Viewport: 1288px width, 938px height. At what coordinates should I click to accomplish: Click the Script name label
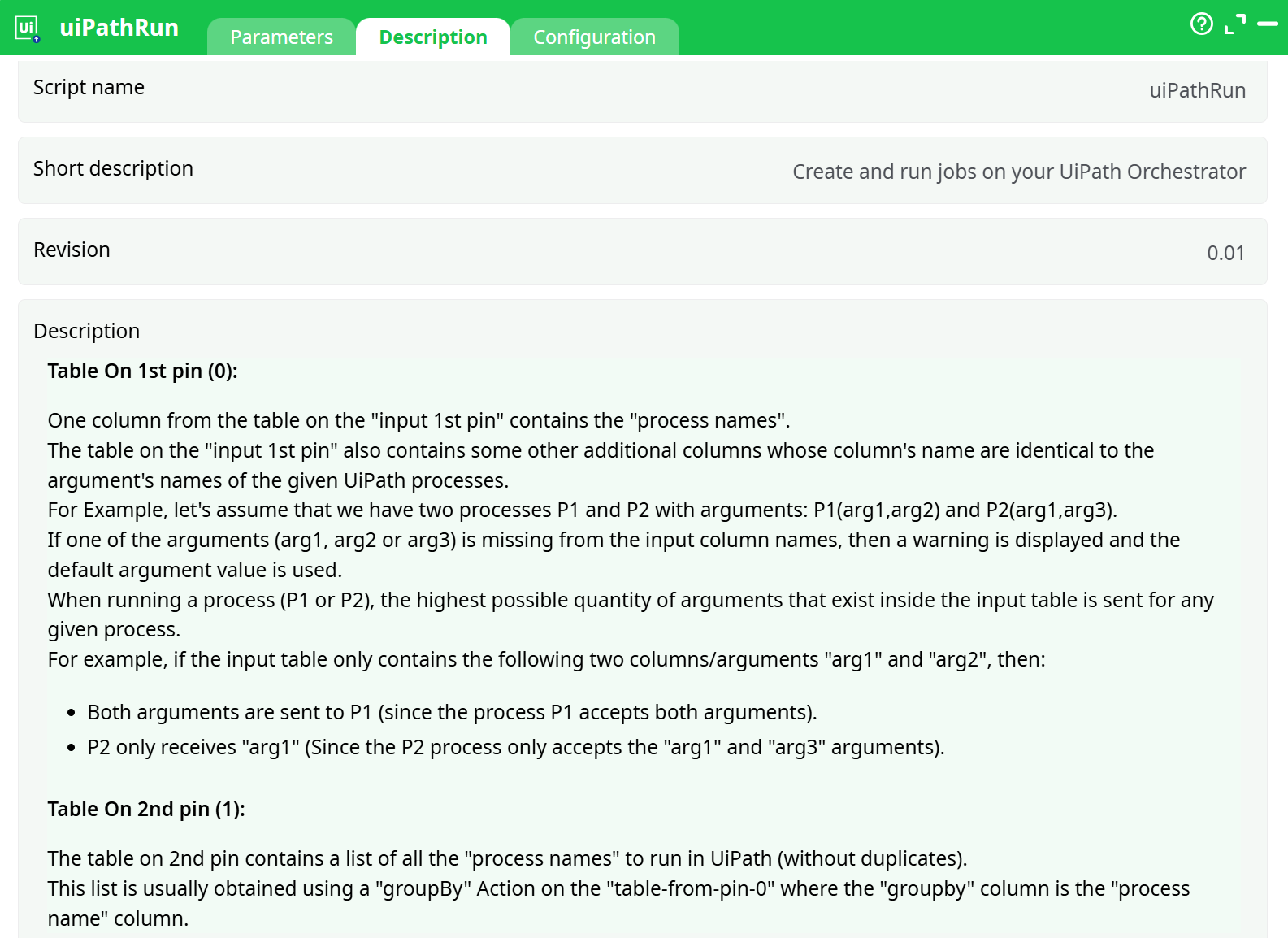click(x=89, y=88)
